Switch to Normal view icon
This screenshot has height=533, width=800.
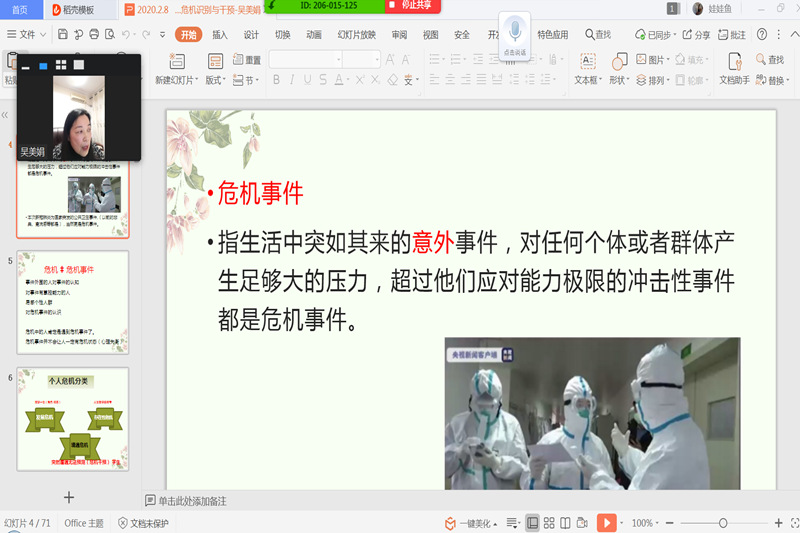tap(532, 523)
